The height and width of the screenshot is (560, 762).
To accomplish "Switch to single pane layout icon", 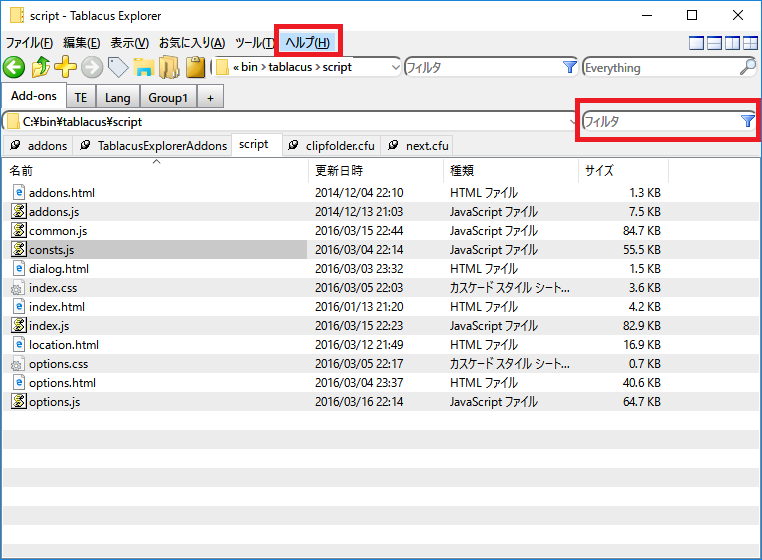I will [696, 43].
